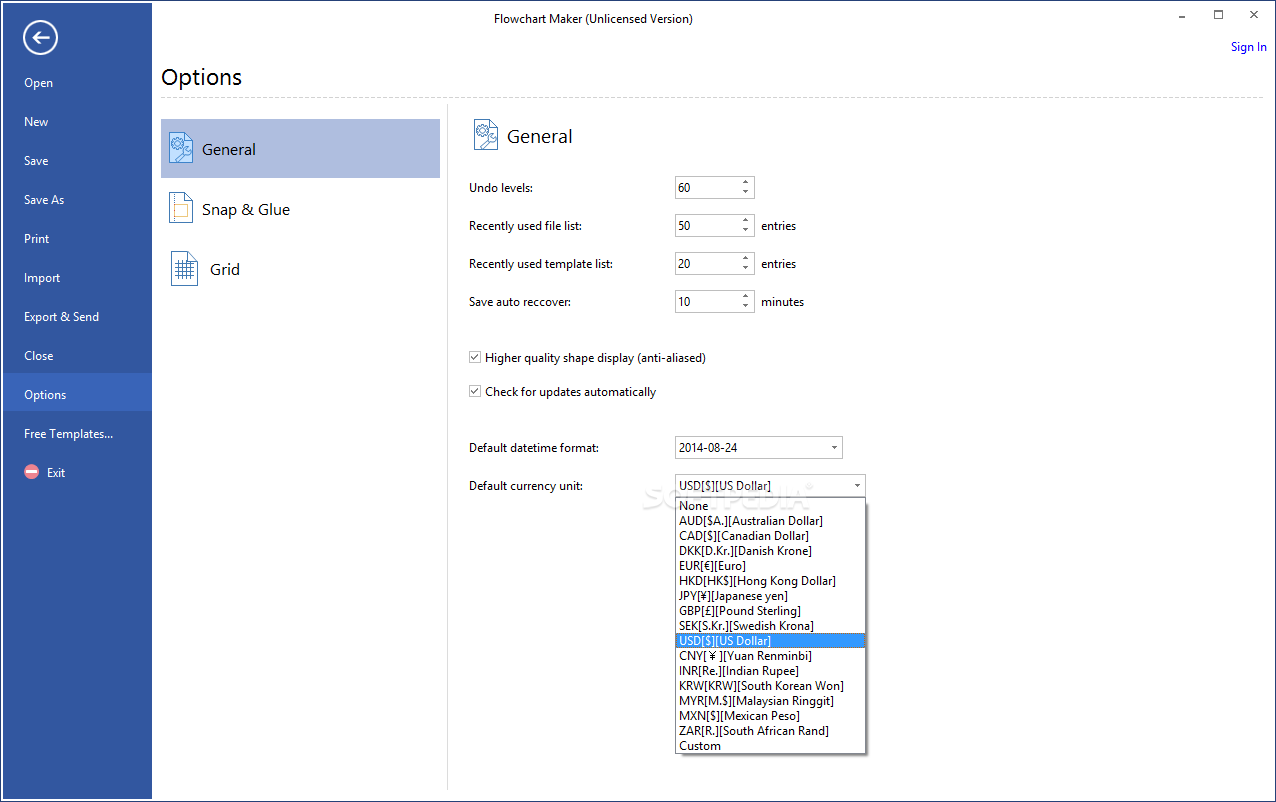Open Free Templates... entry

pos(77,434)
